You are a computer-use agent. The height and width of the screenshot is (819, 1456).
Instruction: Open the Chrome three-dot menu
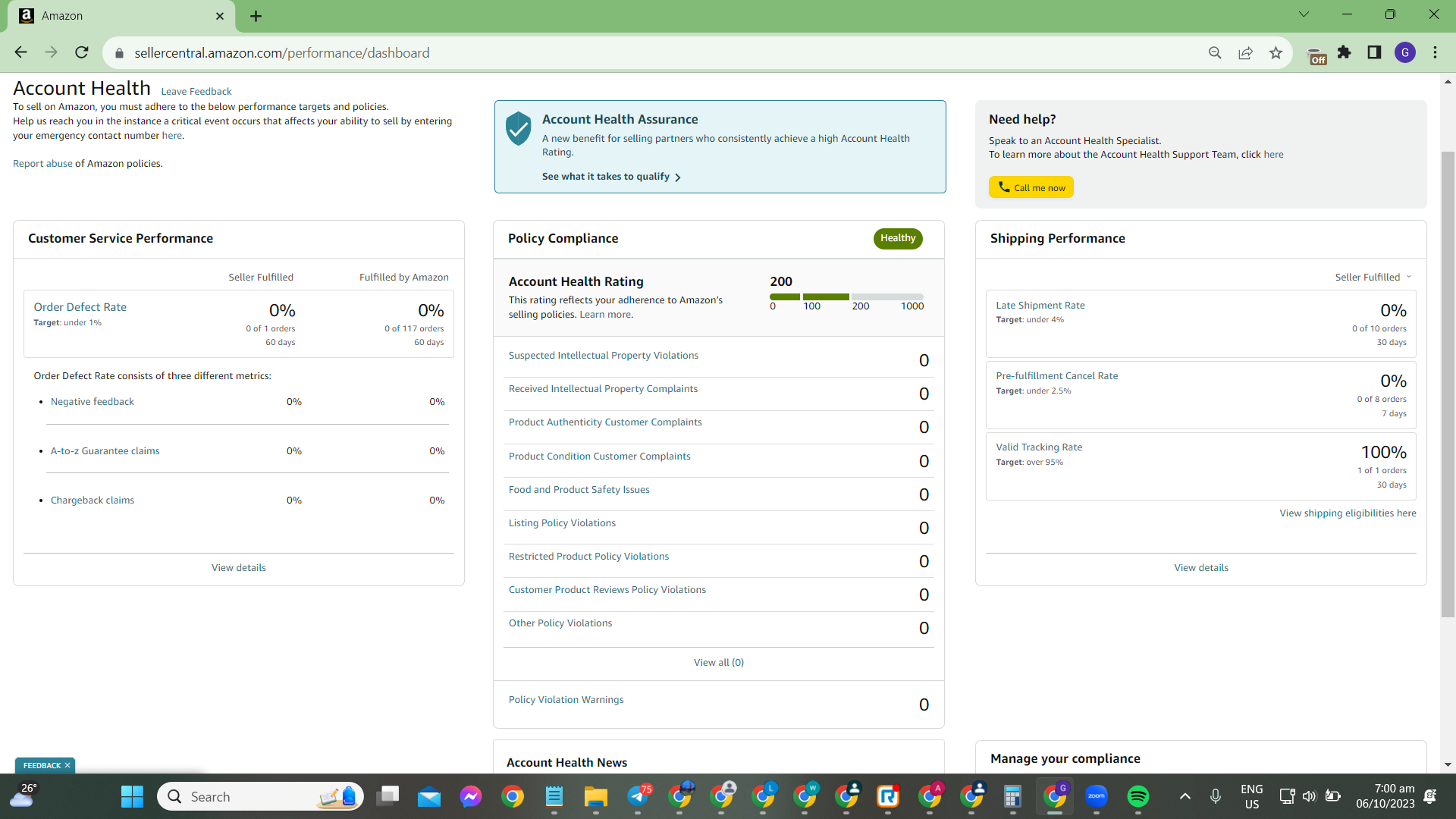pyautogui.click(x=1435, y=52)
